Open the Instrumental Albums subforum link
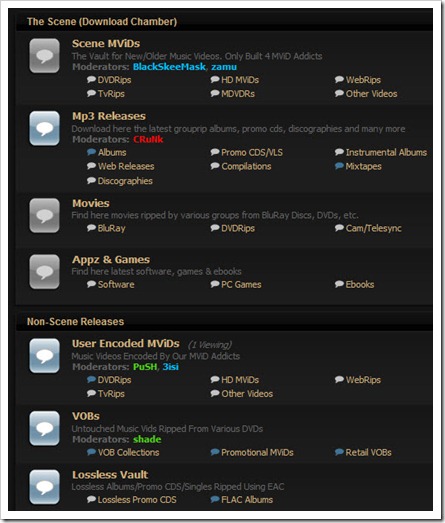 (x=386, y=152)
